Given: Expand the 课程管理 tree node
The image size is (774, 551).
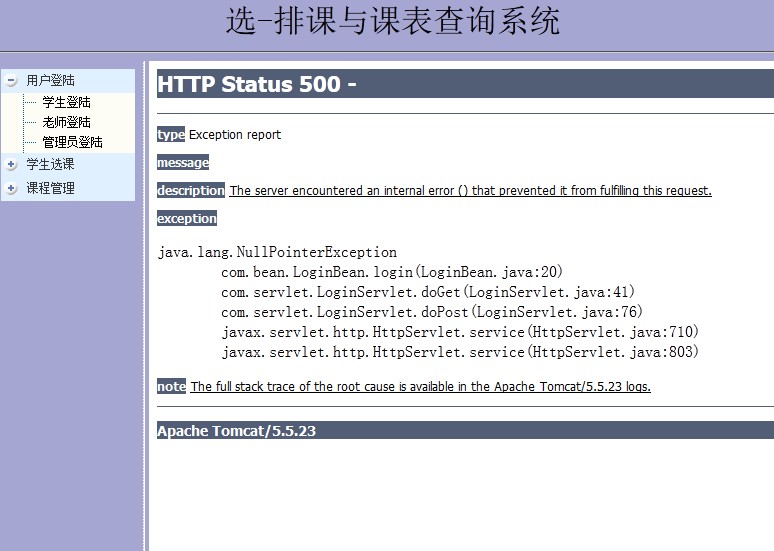Looking at the screenshot, I should [x=11, y=188].
